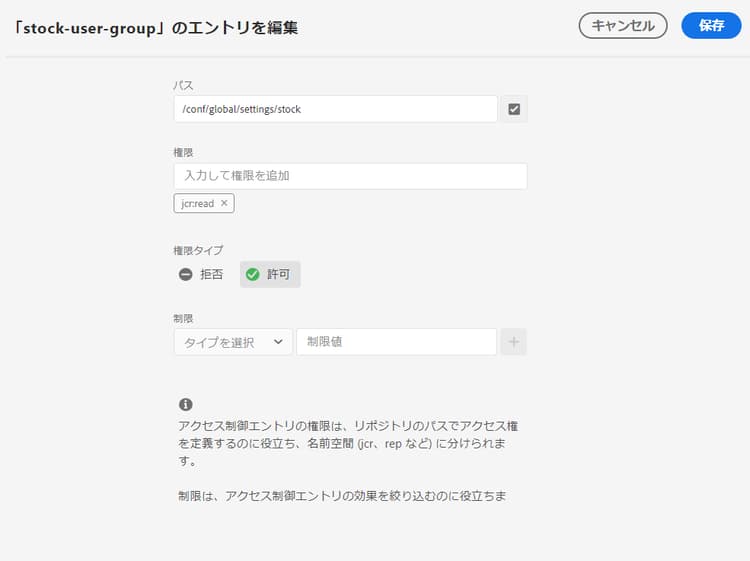Remove the jcr:read privilege tag
This screenshot has width=750, height=561.
click(224, 203)
